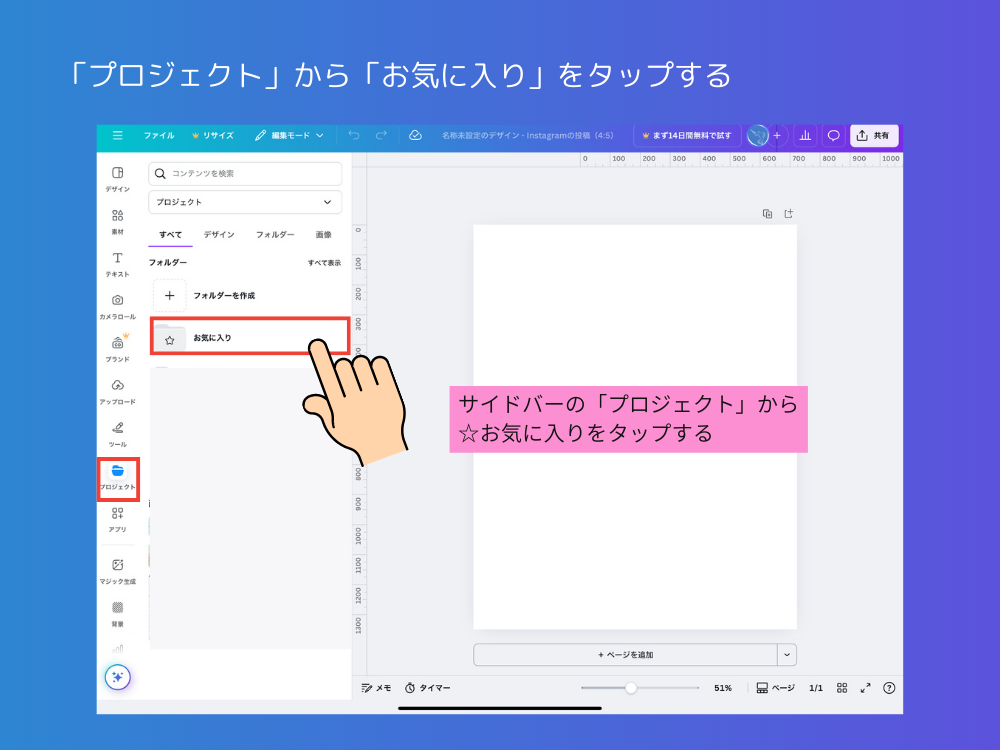Click the chevron next to ページを追加
This screenshot has width=1000, height=750.
(787, 654)
